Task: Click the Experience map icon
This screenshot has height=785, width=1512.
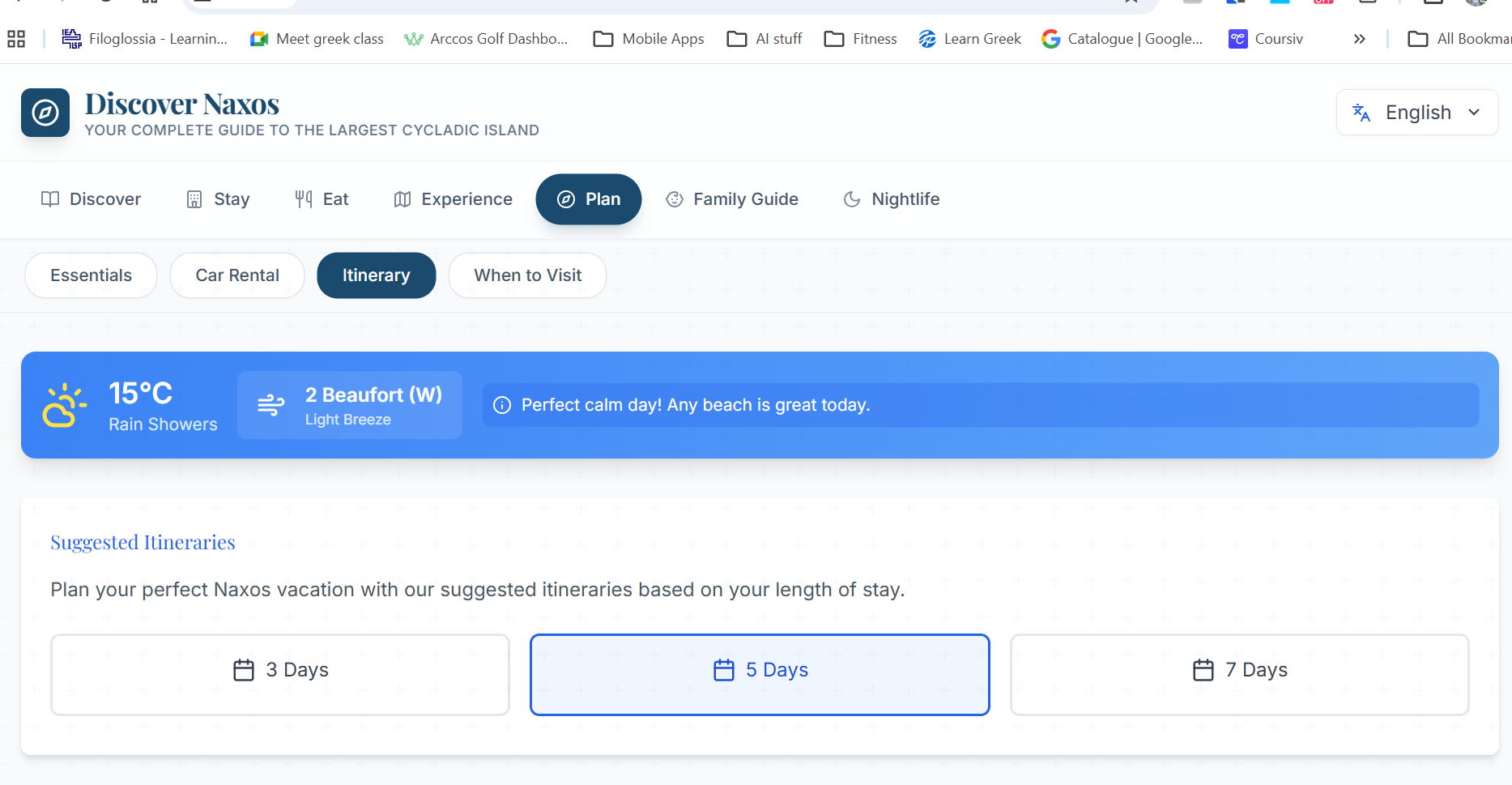Action: [x=402, y=198]
